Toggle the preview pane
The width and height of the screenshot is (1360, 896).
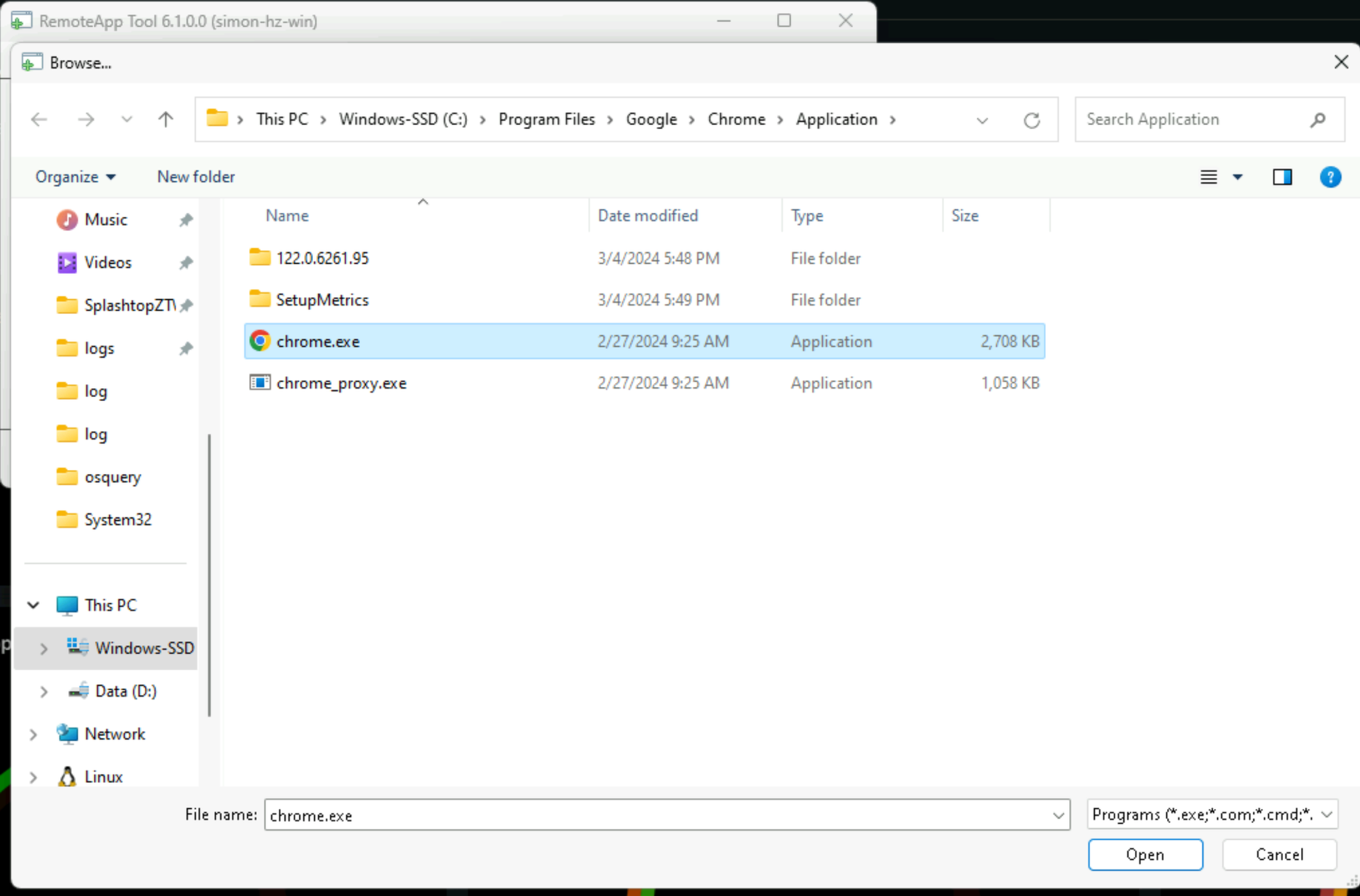click(x=1282, y=177)
